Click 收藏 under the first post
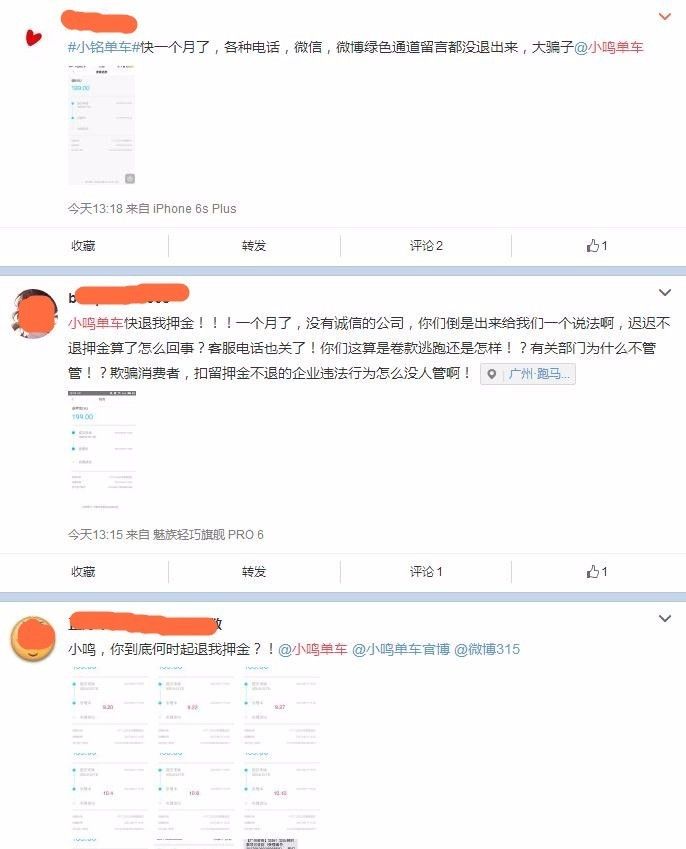This screenshot has height=849, width=686. click(83, 246)
